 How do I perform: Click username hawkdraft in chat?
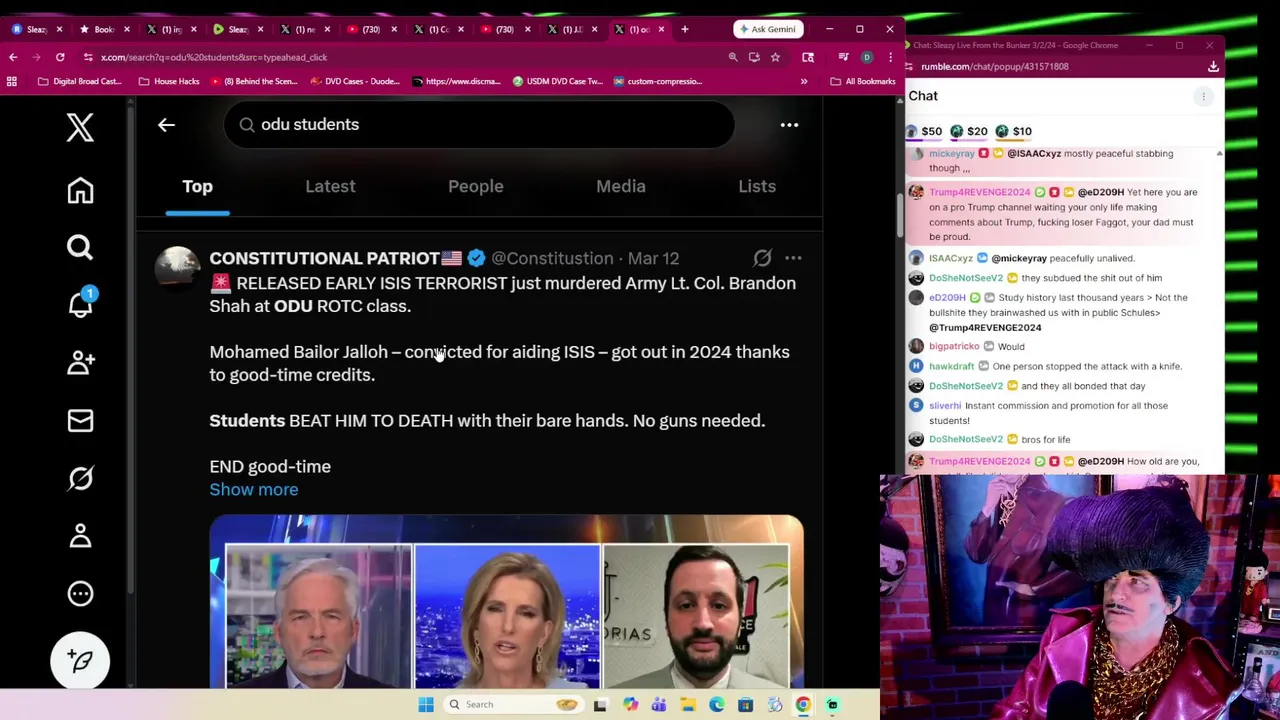951,366
